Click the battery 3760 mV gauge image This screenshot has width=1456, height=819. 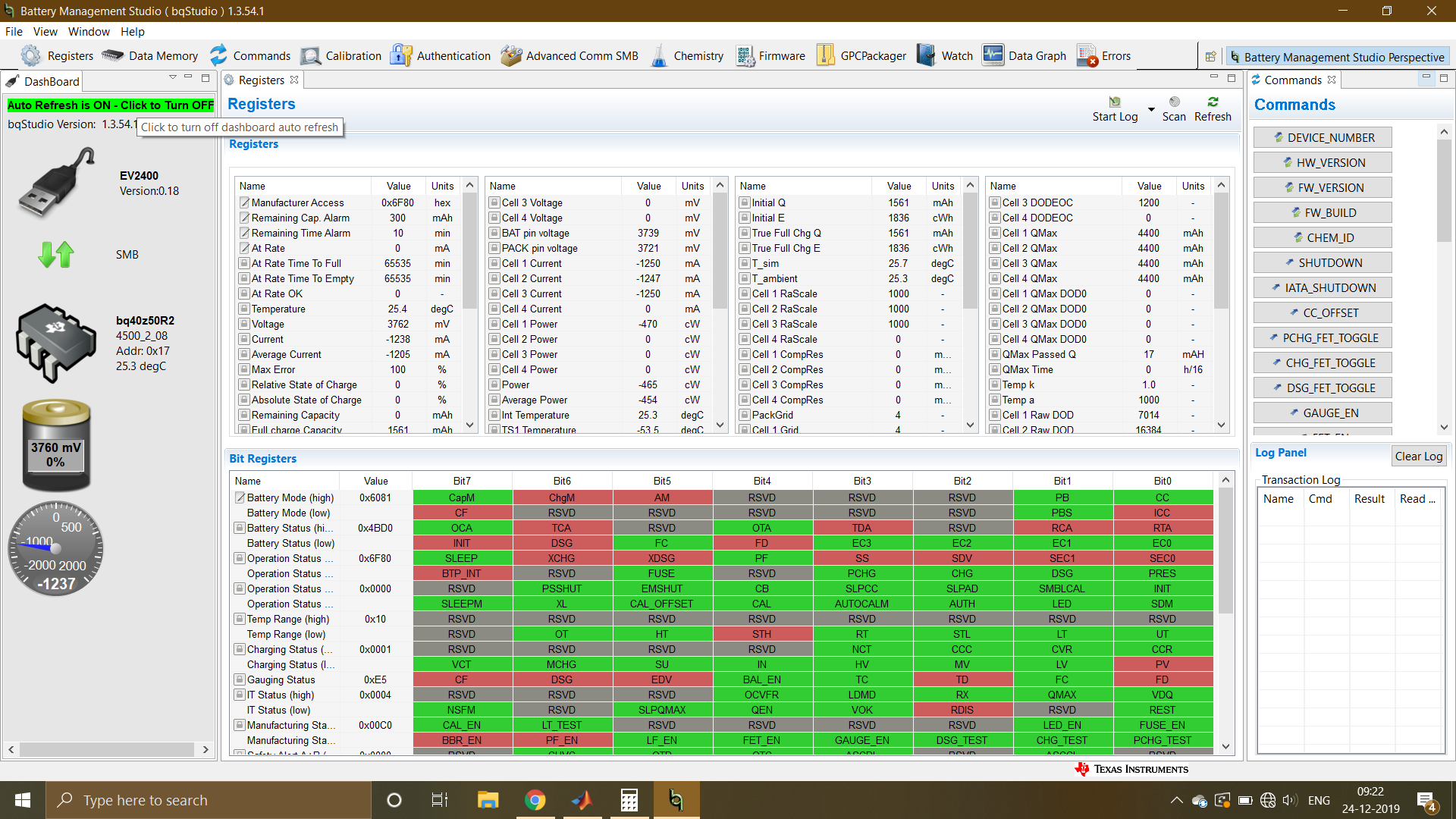point(56,445)
